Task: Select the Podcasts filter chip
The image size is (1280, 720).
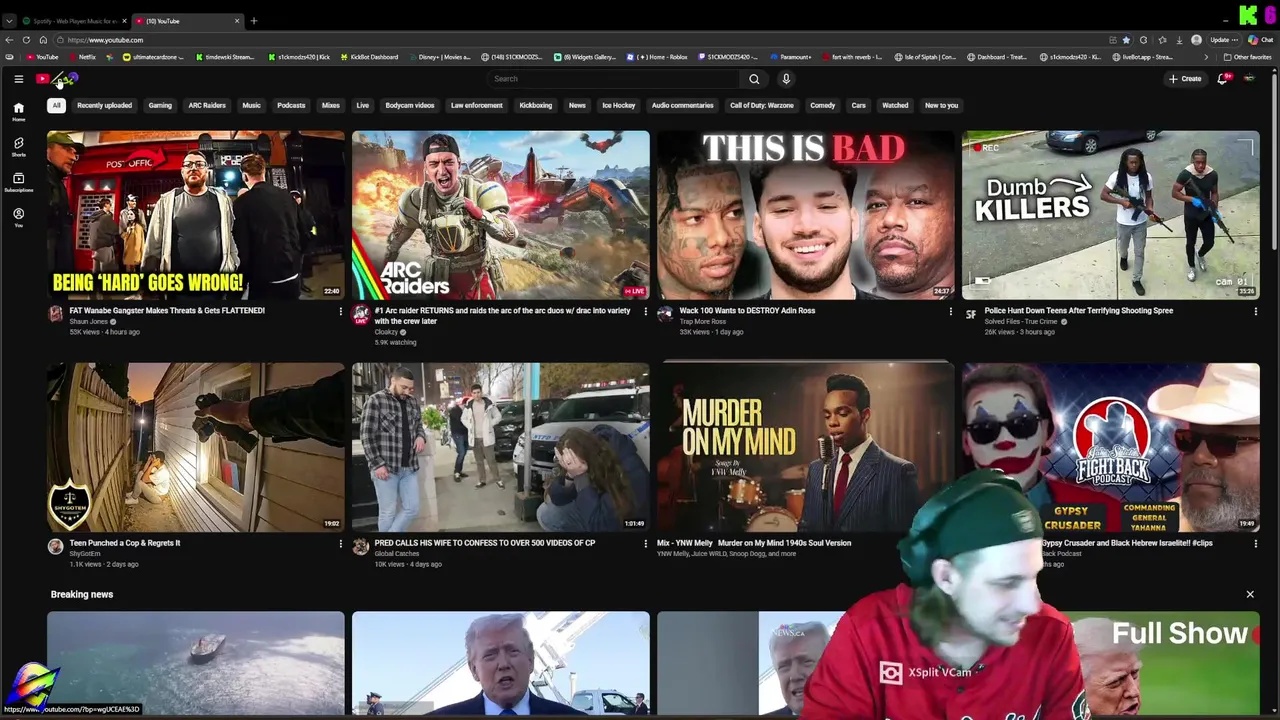Action: (291, 105)
